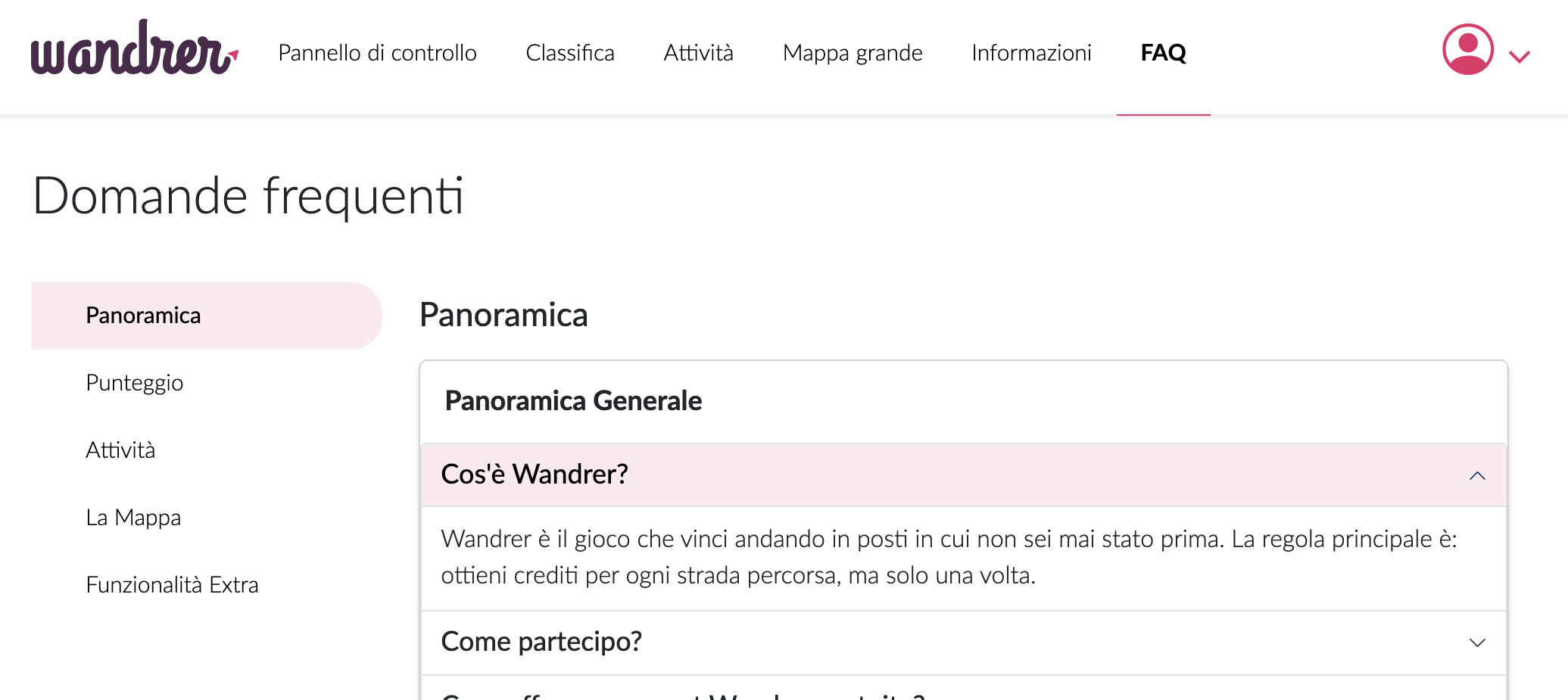Toggle the Cos'è Wandrer? question
The image size is (1568, 700).
tap(963, 474)
